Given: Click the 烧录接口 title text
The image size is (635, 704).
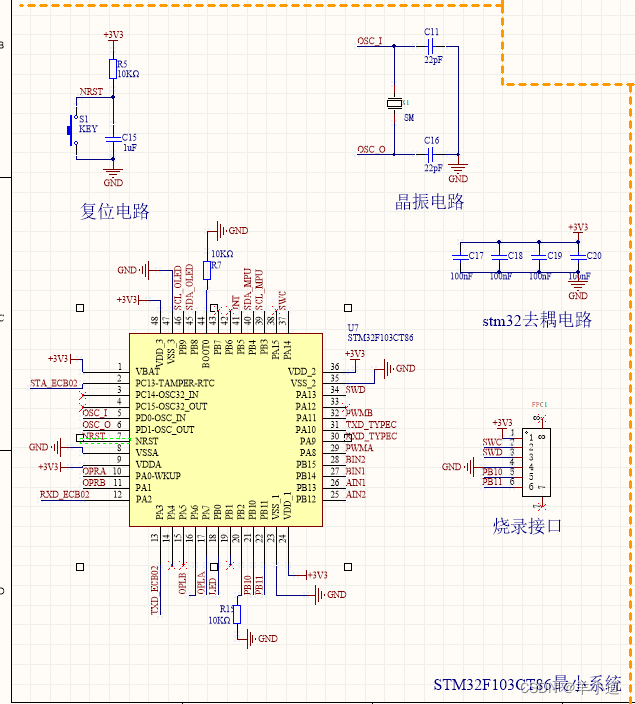Looking at the screenshot, I should tap(527, 526).
